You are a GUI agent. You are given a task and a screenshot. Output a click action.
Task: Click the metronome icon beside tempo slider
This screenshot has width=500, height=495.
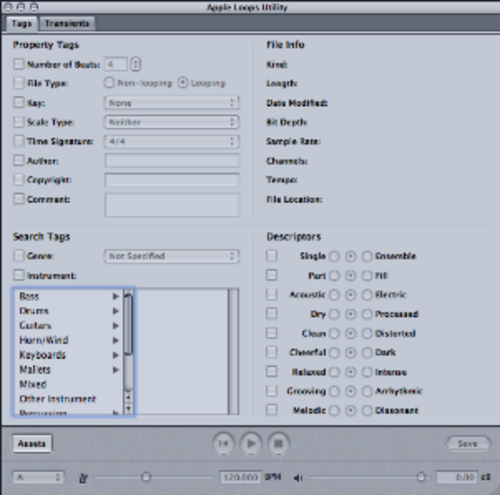(83, 478)
